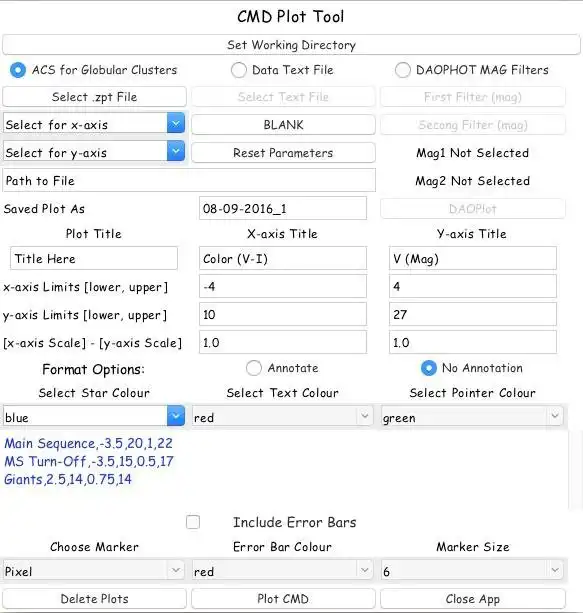The width and height of the screenshot is (583, 613).
Task: Click the disabled DAOPlot button
Action: [473, 209]
